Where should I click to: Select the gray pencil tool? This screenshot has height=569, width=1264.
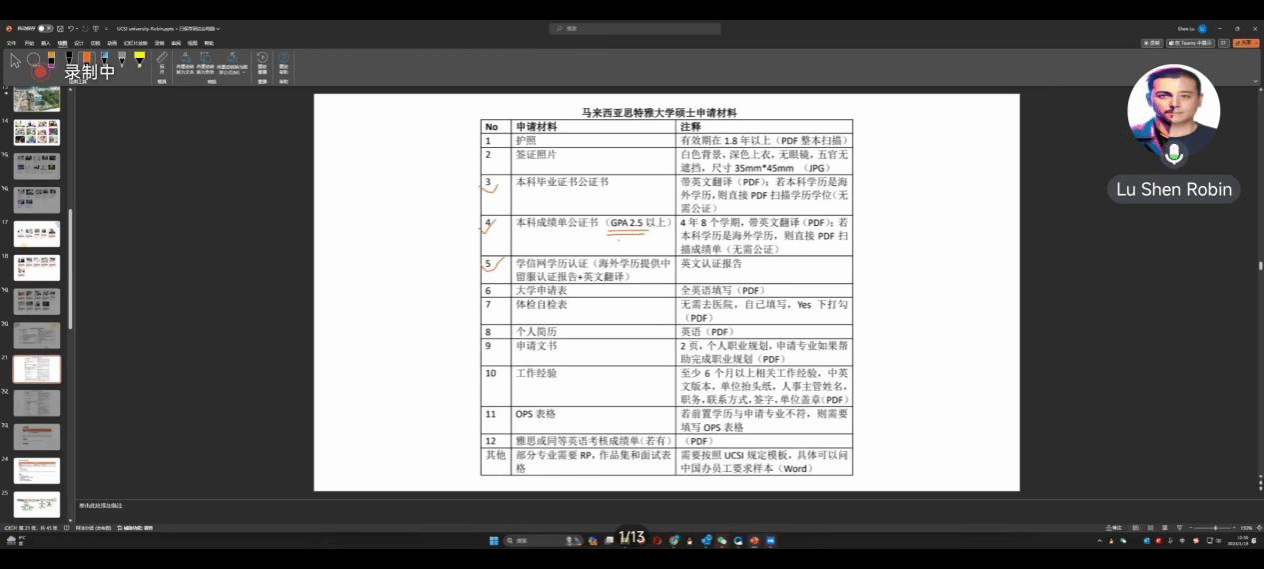pos(122,61)
